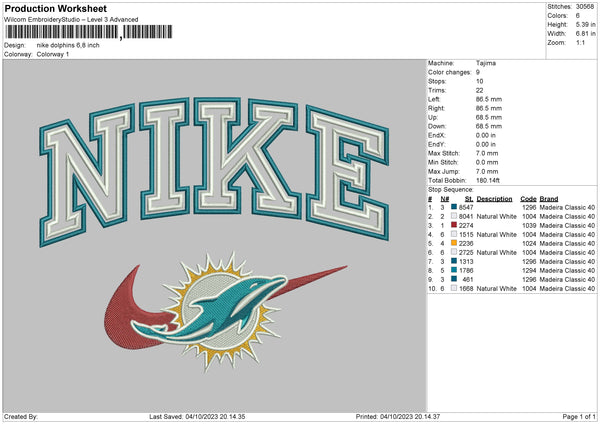Click the white swatch beside 1515
The image size is (600, 424).
(x=454, y=234)
